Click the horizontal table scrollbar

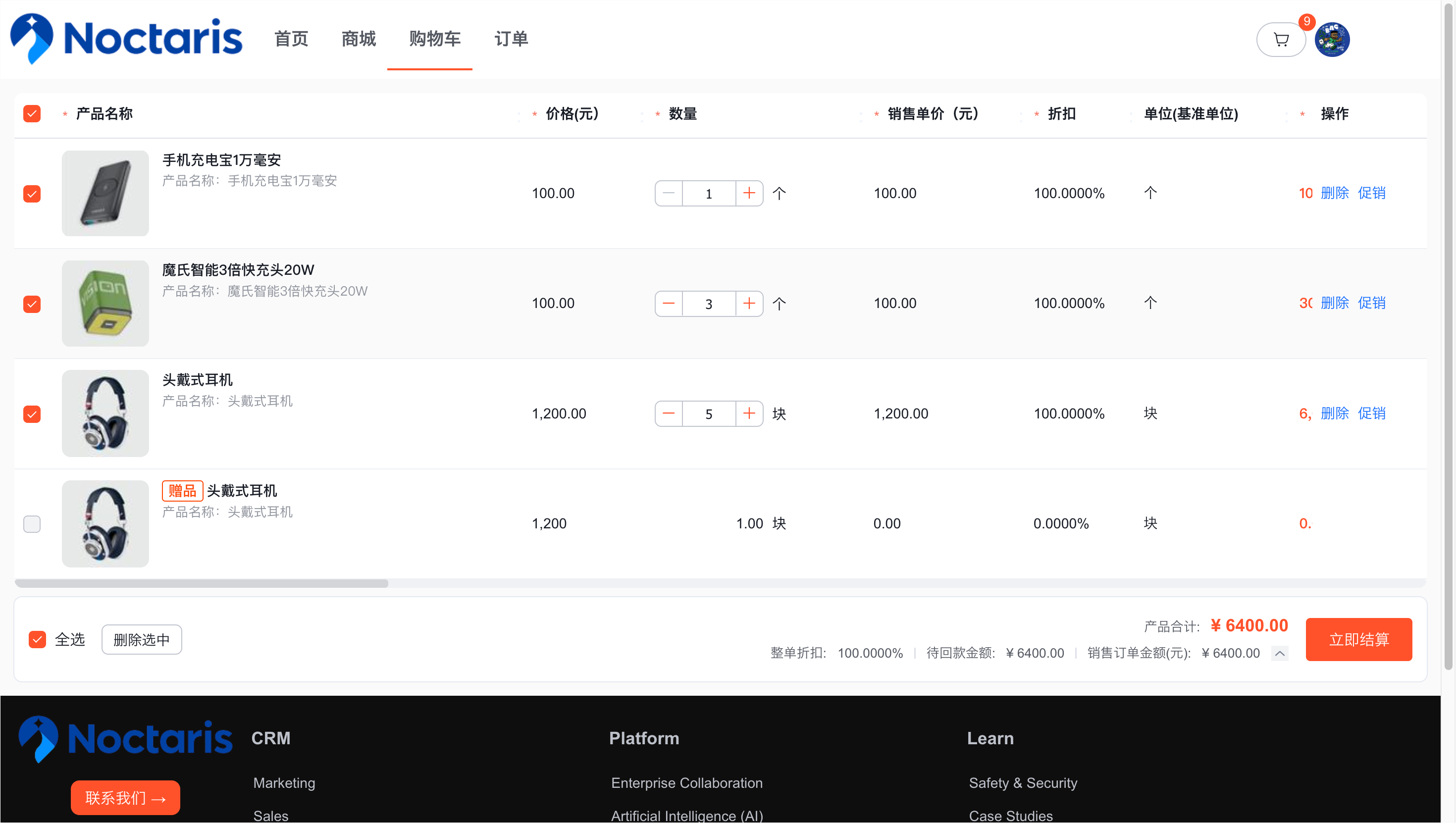(x=202, y=583)
